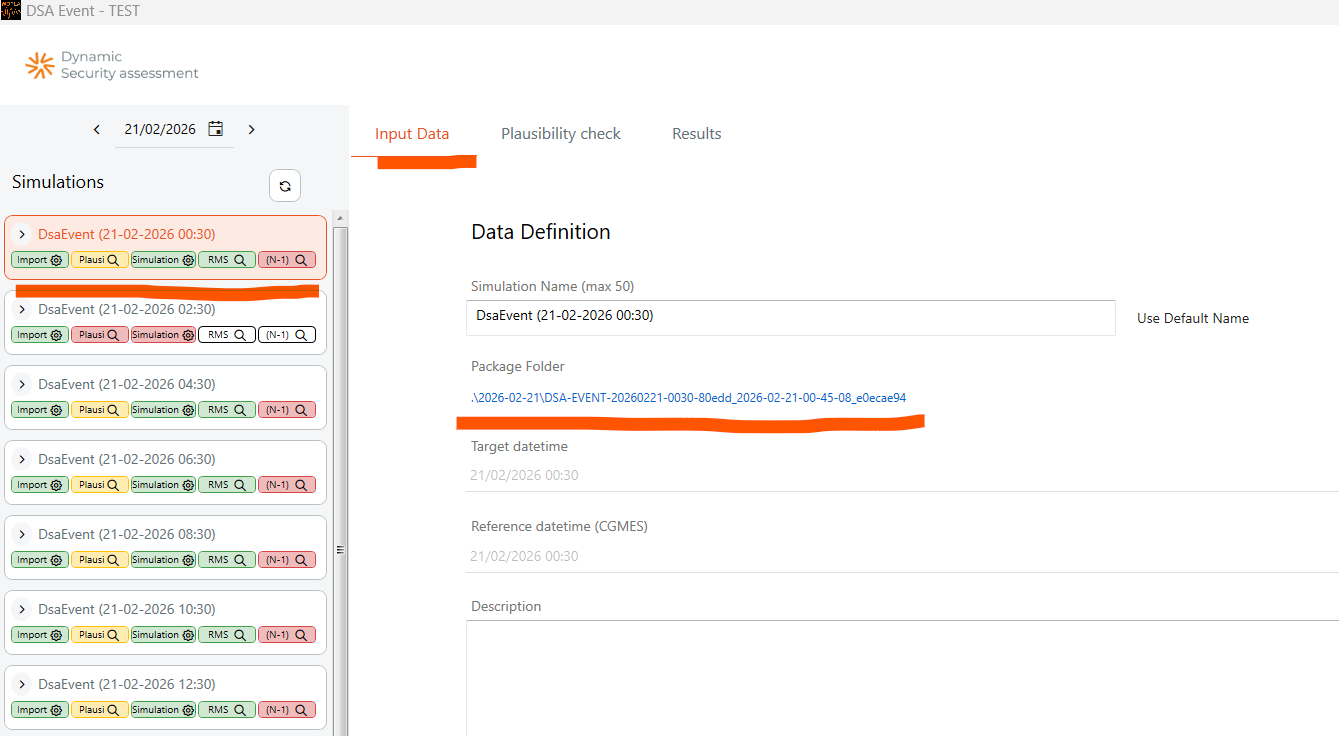Image resolution: width=1339 pixels, height=736 pixels.
Task: Click Use Default Name button
Action: click(x=1193, y=318)
